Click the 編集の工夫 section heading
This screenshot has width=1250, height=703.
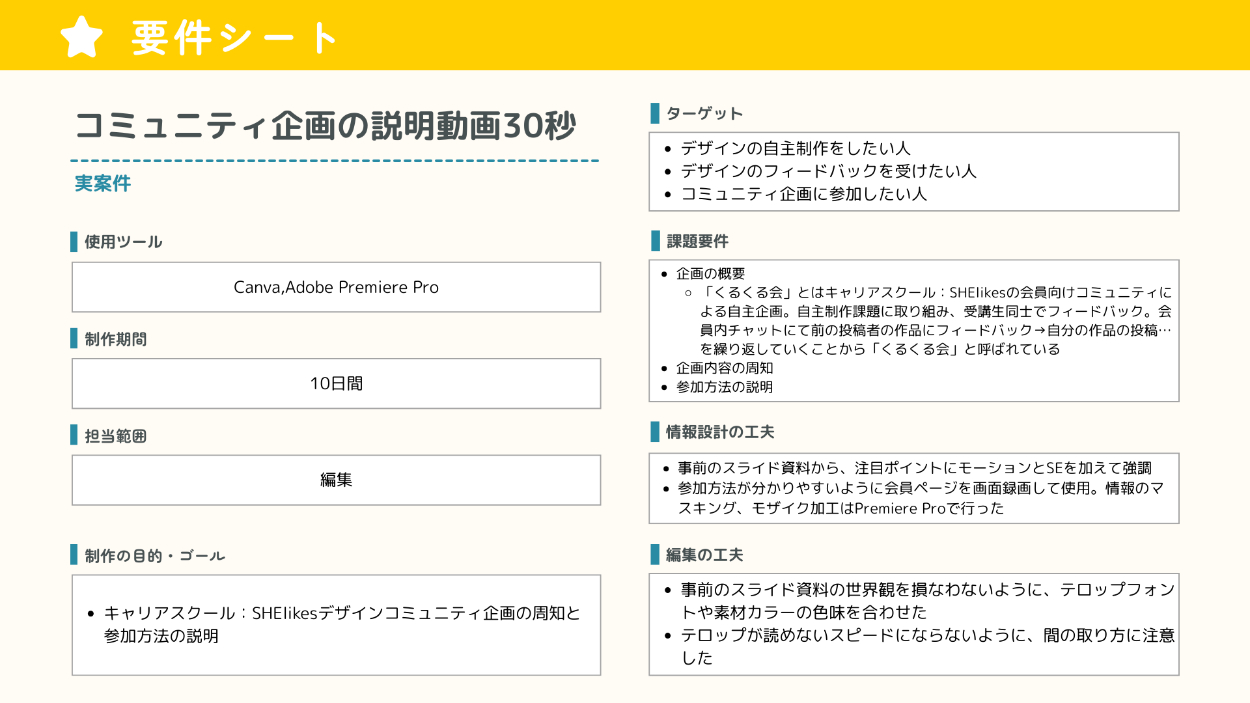pyautogui.click(x=704, y=554)
